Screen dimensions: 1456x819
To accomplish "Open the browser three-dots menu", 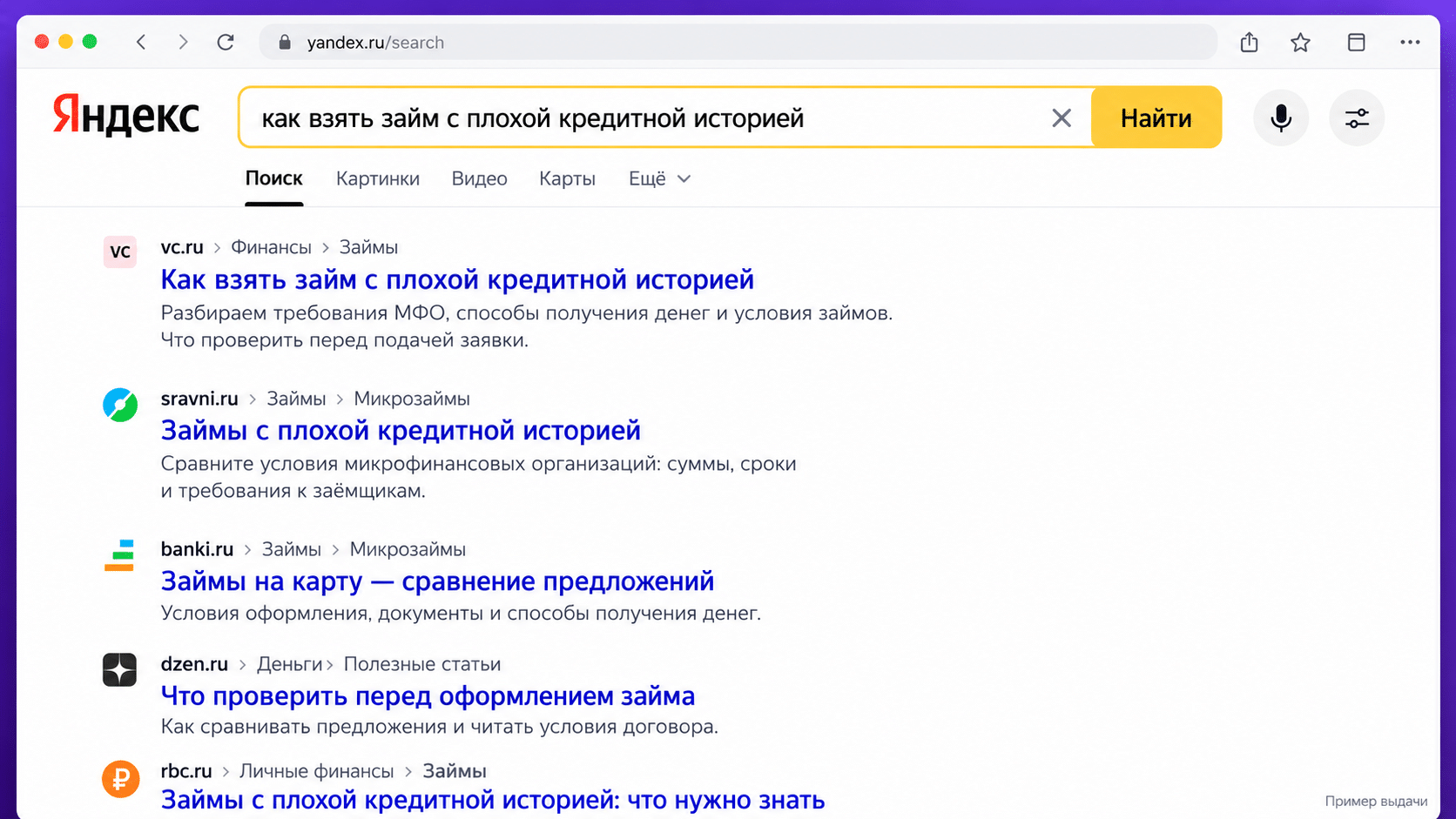I will point(1410,42).
